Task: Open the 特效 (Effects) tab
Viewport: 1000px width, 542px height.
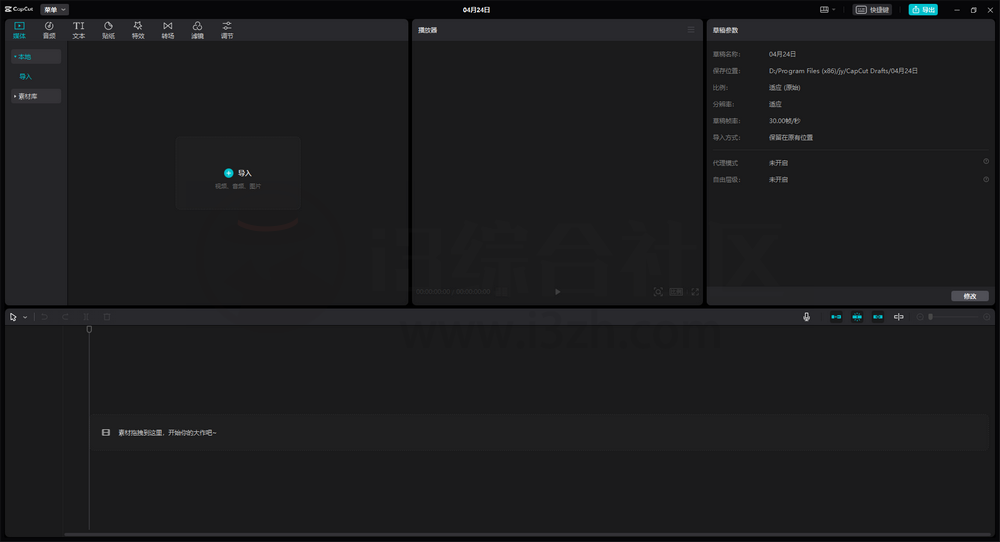Action: click(x=138, y=30)
